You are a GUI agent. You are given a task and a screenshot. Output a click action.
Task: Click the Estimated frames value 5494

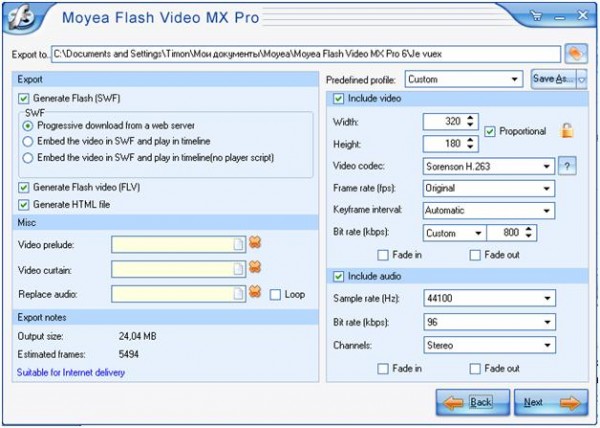(x=129, y=354)
